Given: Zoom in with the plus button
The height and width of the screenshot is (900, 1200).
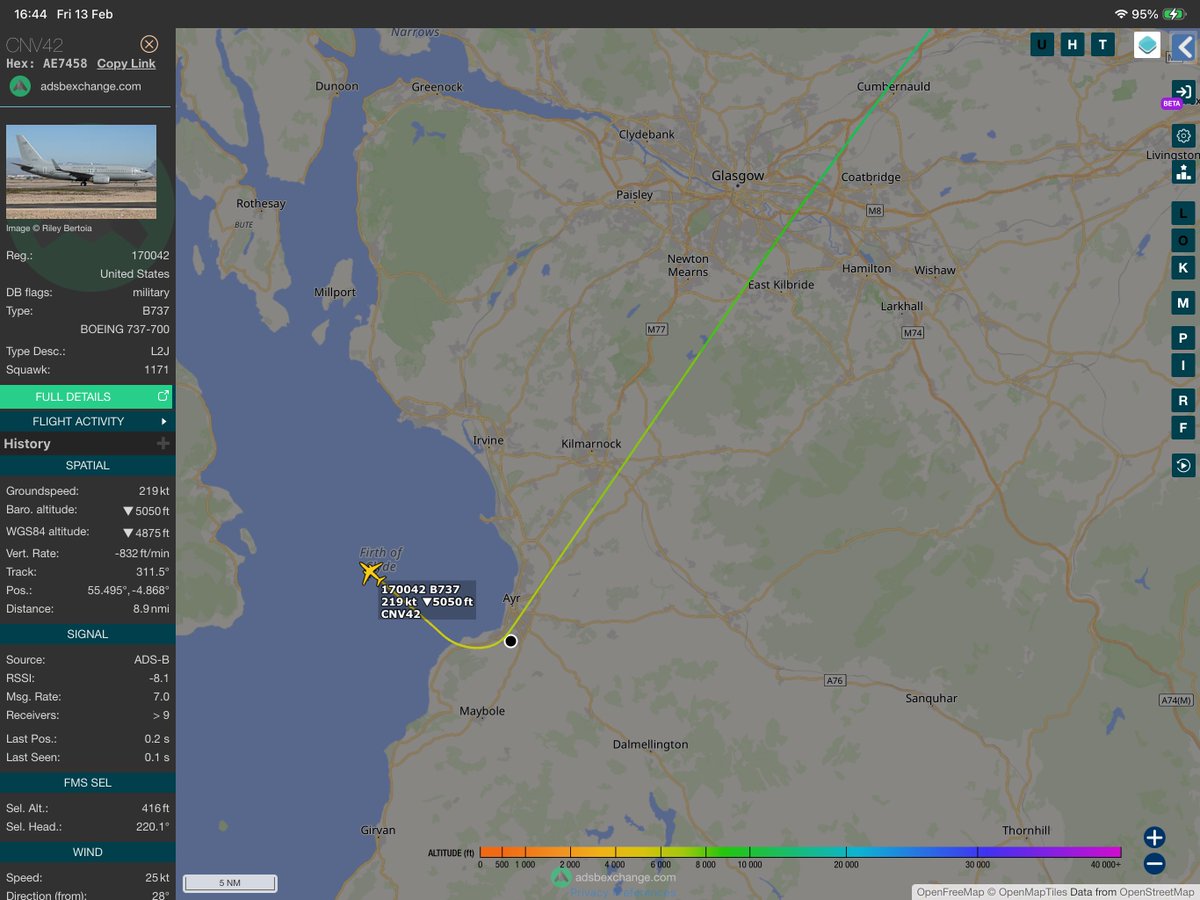Looking at the screenshot, I should click(x=1154, y=837).
